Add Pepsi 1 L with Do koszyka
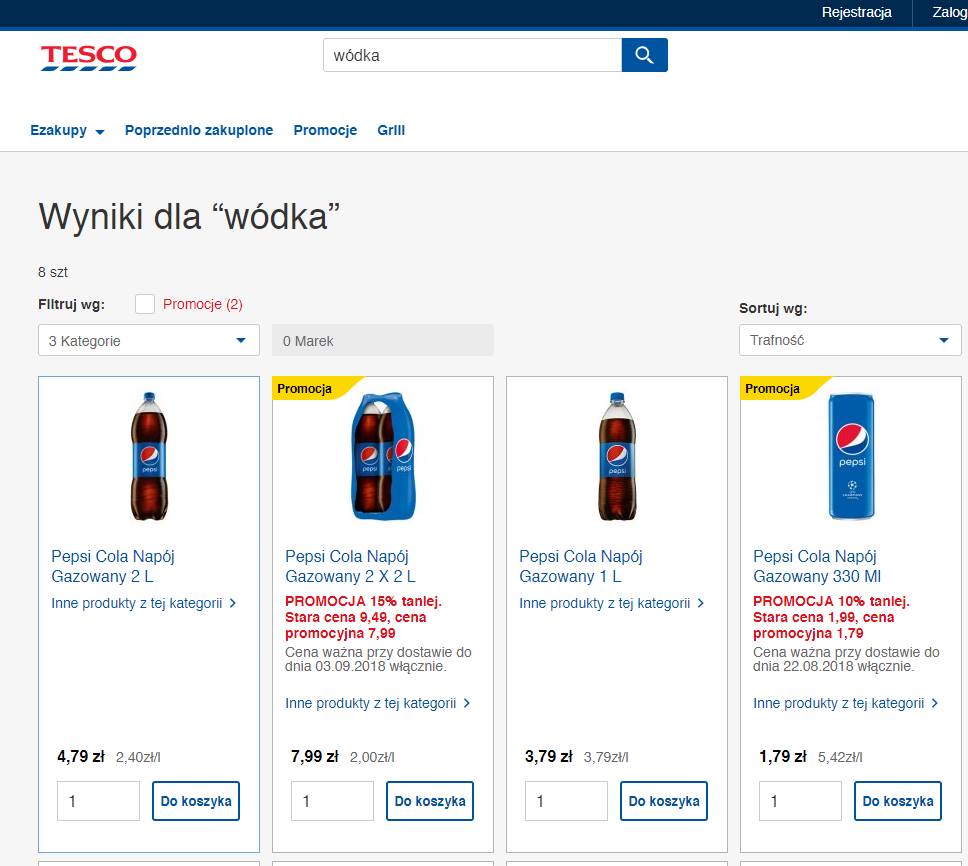This screenshot has height=866, width=968. [664, 801]
